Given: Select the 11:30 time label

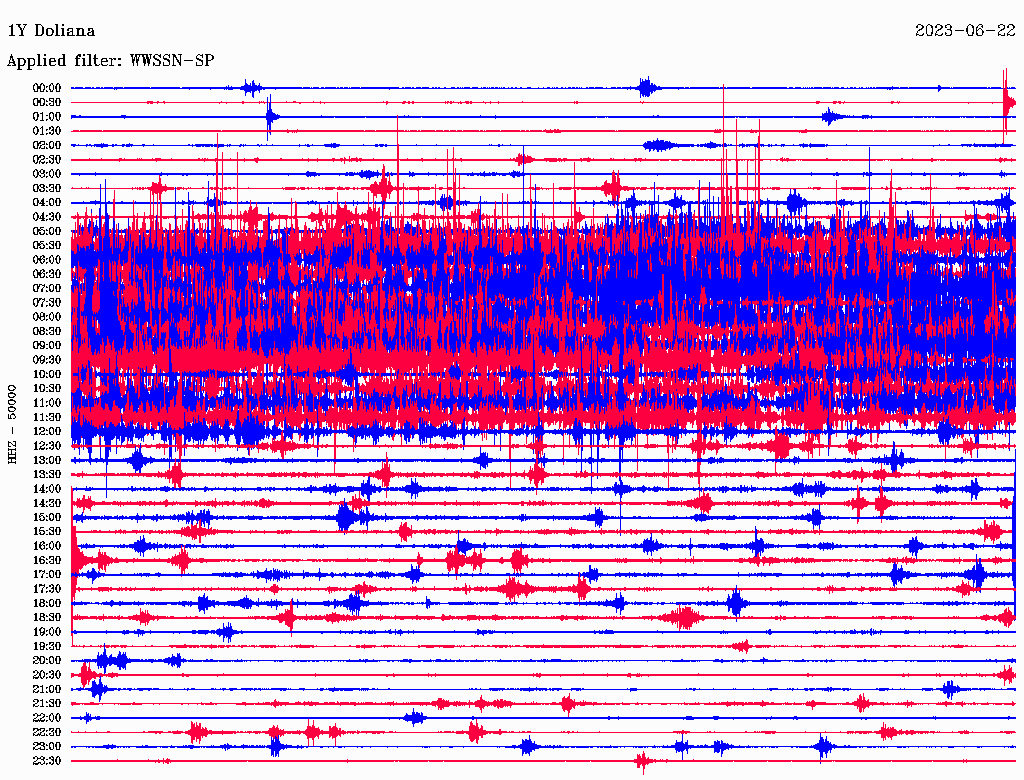Looking at the screenshot, I should pos(47,417).
